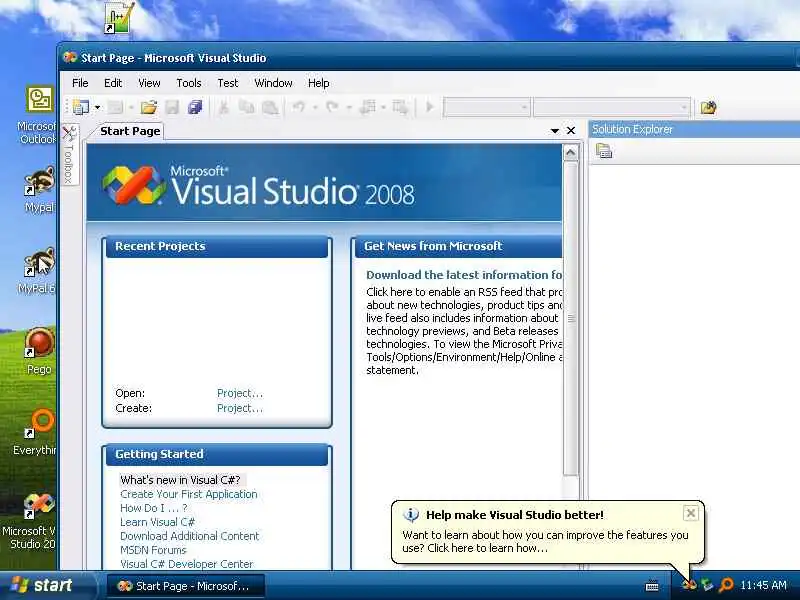Close the Start Page document tab

click(x=571, y=131)
